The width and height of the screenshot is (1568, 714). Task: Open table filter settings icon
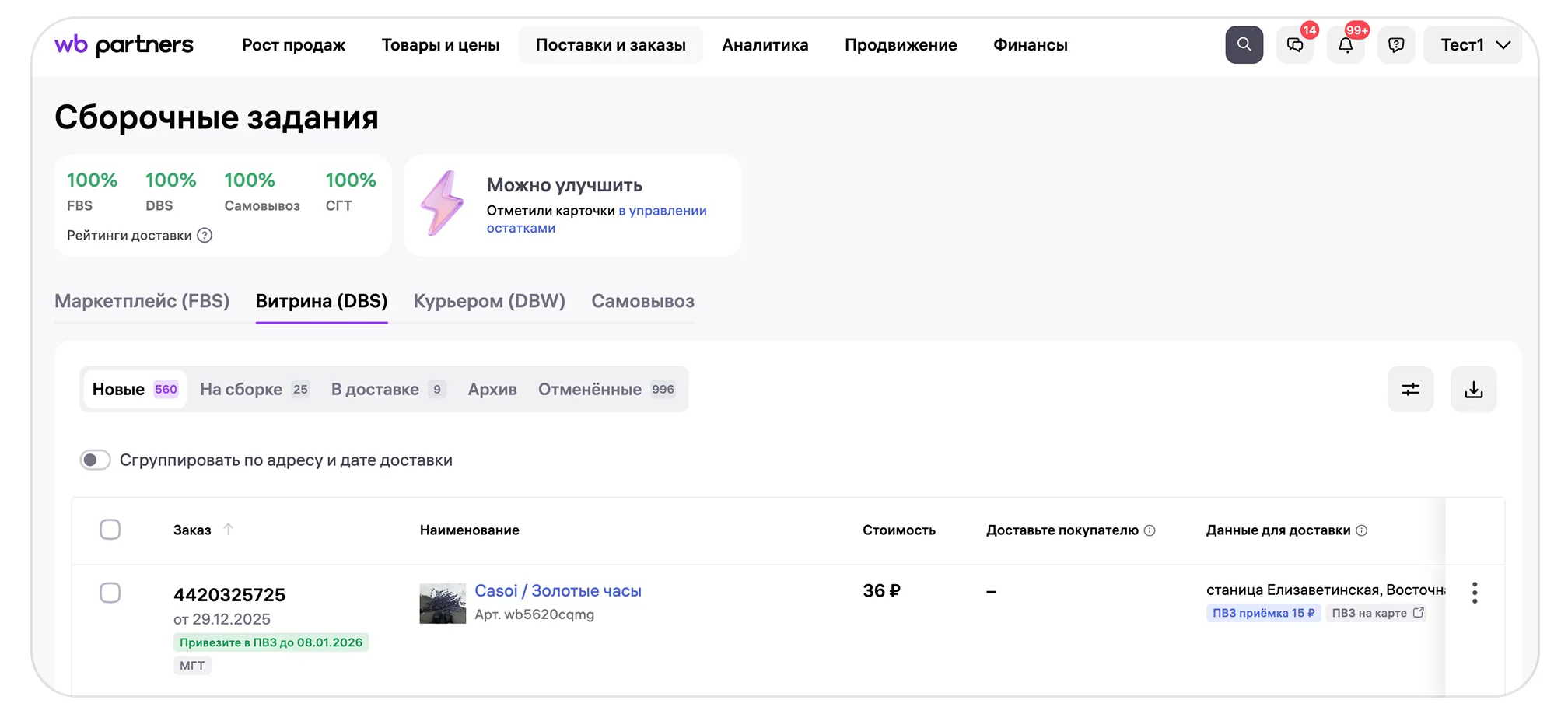point(1410,389)
